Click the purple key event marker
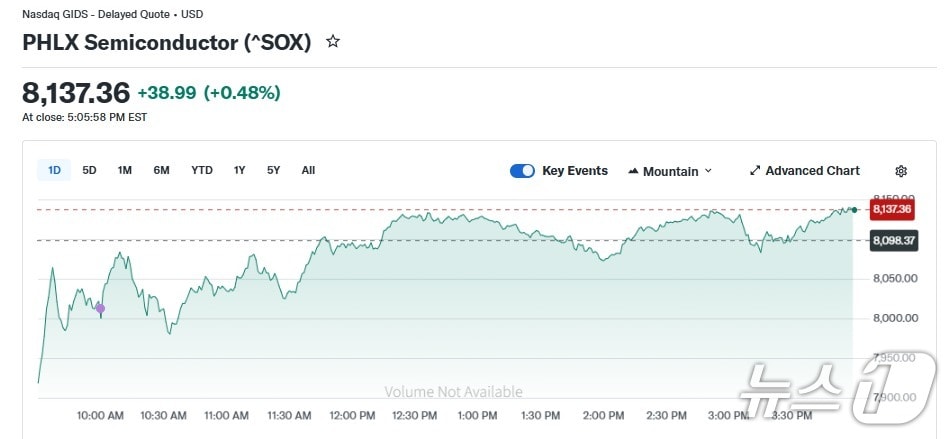 (x=100, y=308)
